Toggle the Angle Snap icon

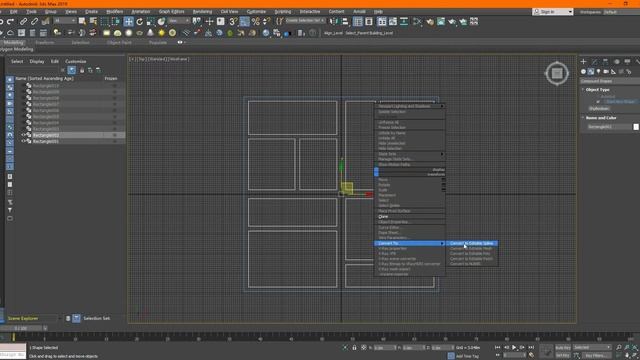click(x=244, y=21)
